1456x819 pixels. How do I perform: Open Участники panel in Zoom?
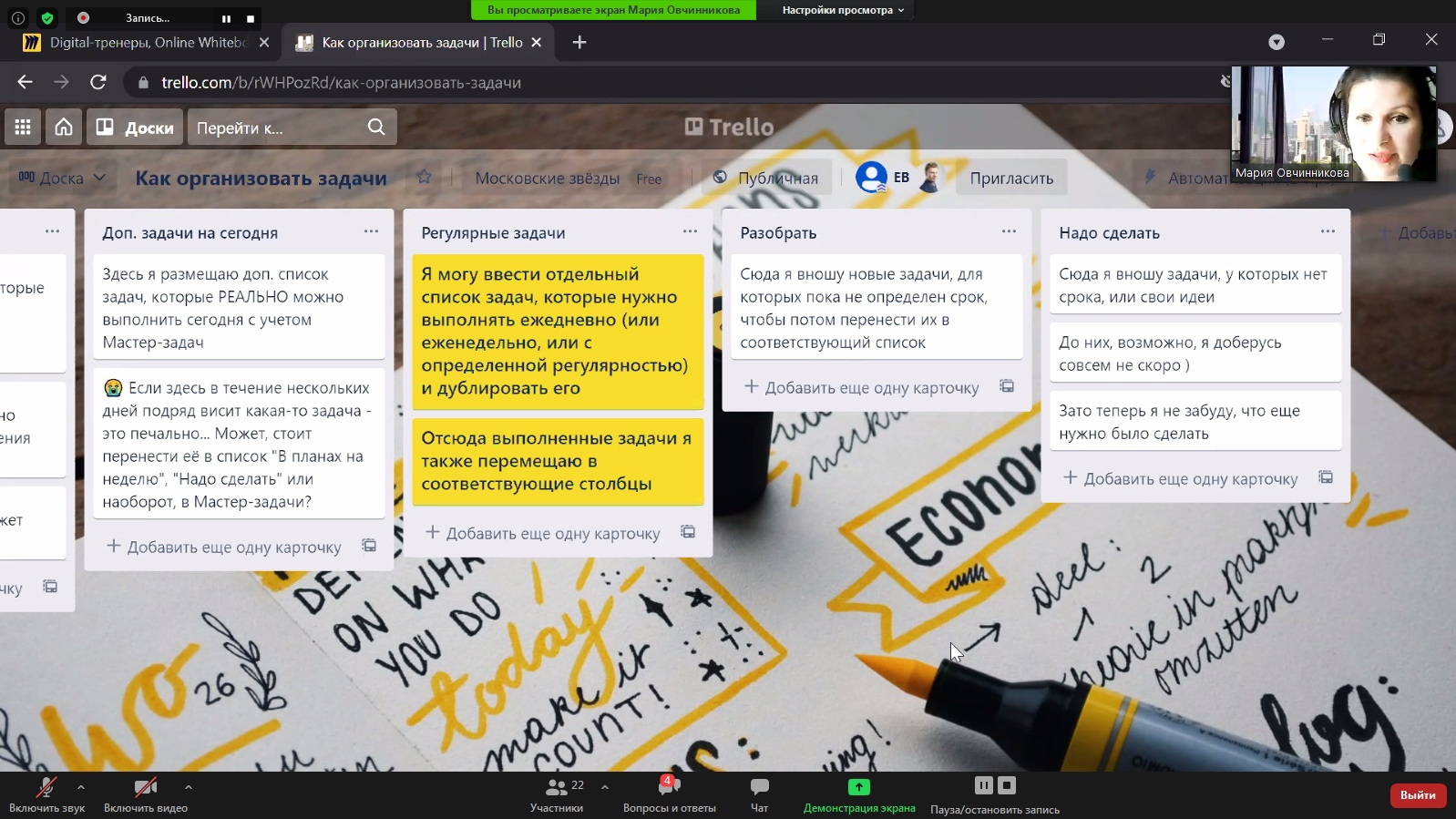click(x=557, y=793)
